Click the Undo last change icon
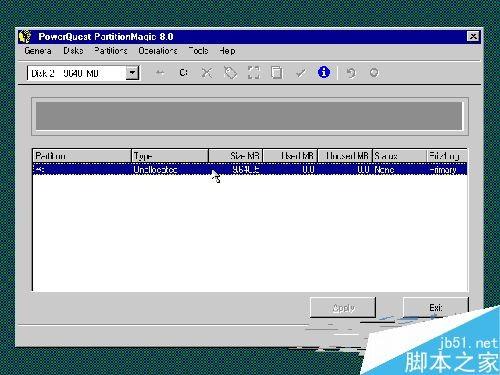Screen dimensions: 500x375 pos(351,73)
